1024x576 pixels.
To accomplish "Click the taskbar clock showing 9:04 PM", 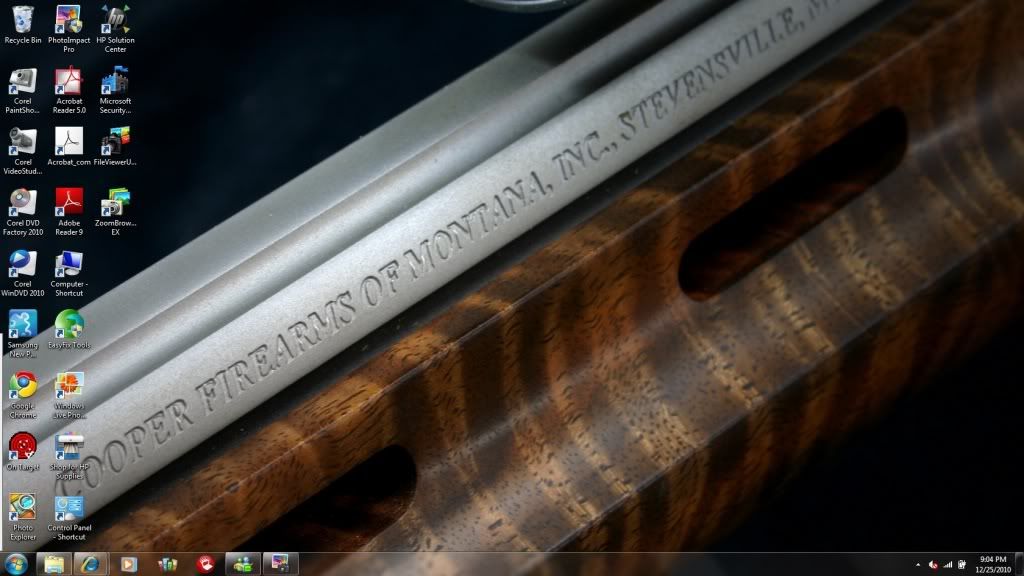I will [993, 564].
